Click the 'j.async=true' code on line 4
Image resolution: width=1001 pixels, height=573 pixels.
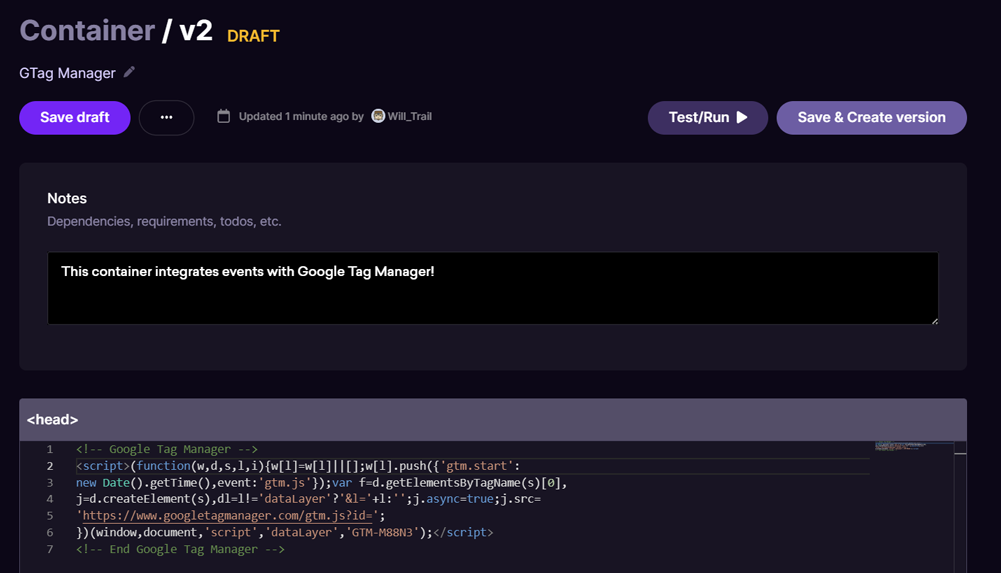pos(453,499)
